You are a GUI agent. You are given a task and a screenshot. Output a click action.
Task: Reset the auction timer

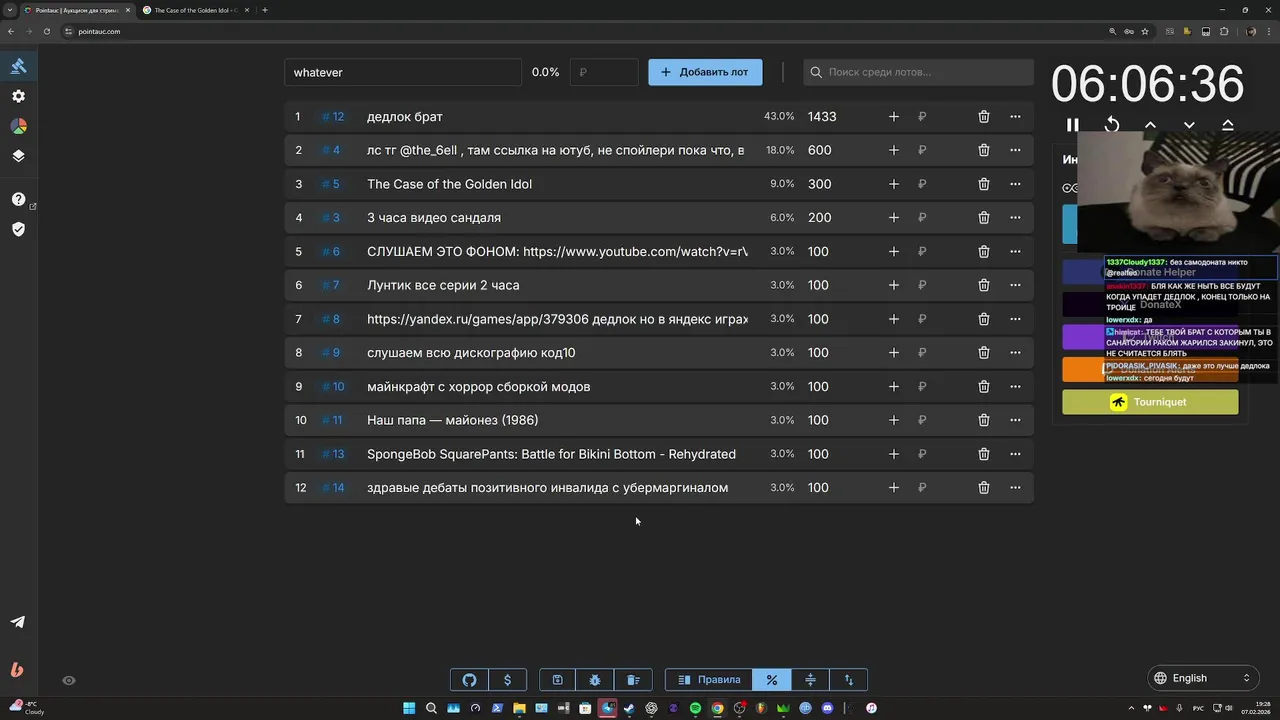(1111, 125)
